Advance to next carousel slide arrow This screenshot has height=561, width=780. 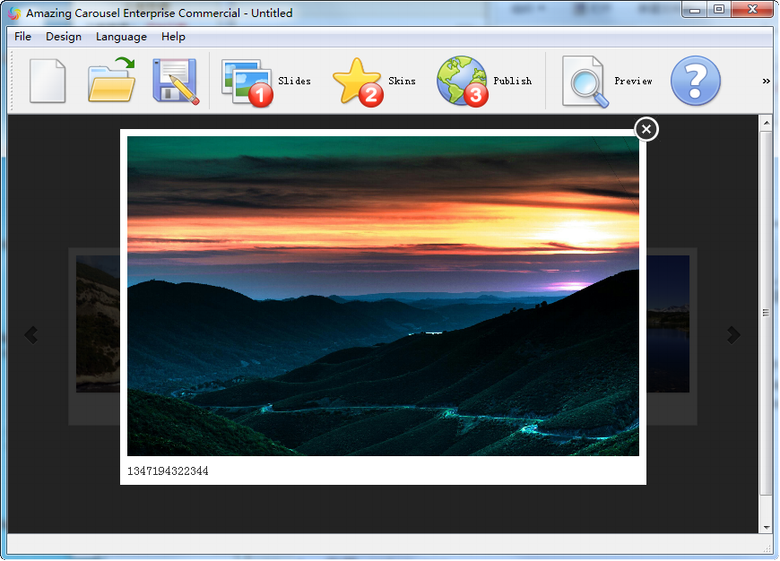(x=734, y=335)
